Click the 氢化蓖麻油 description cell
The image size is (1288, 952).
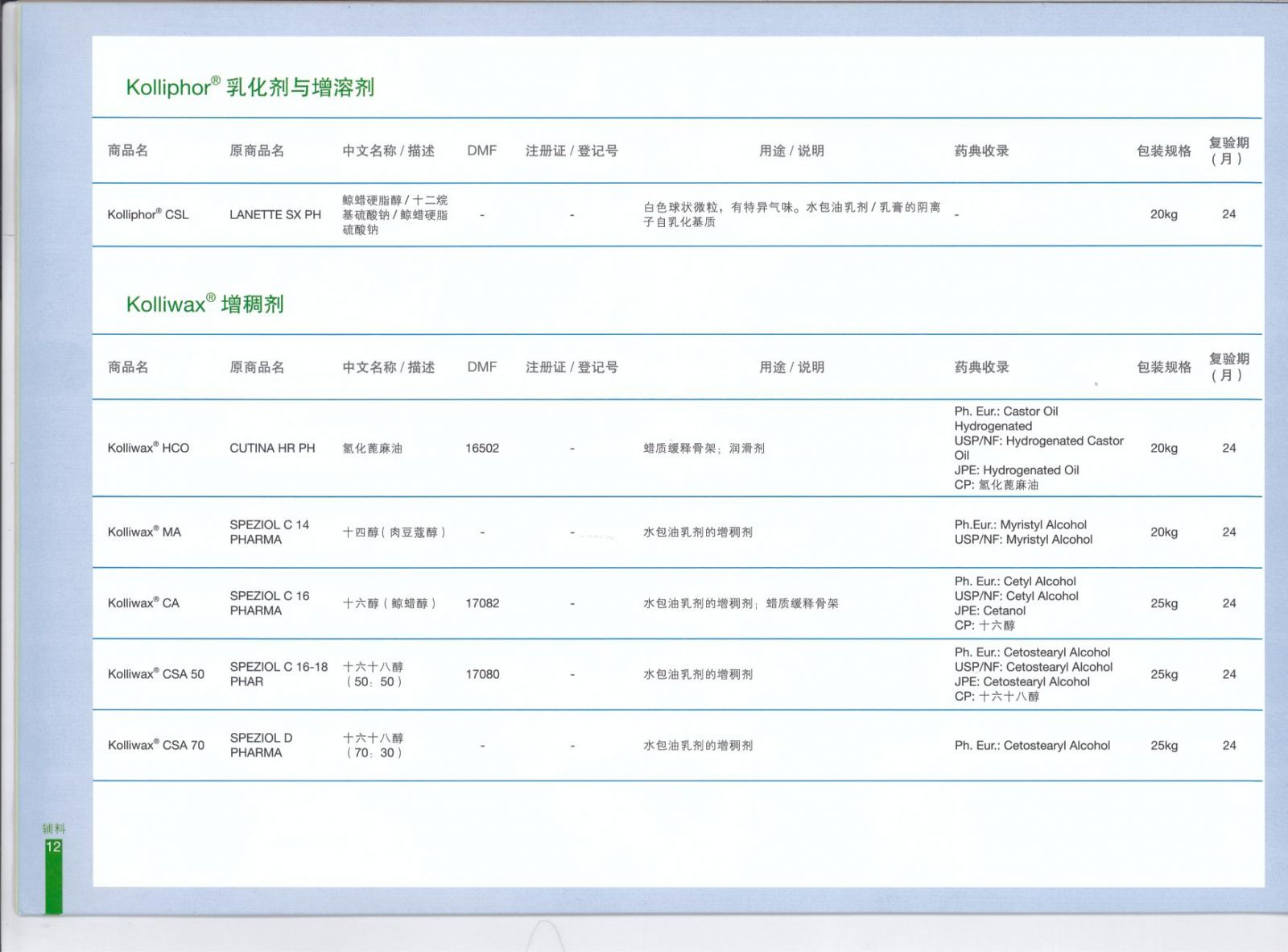click(x=372, y=448)
